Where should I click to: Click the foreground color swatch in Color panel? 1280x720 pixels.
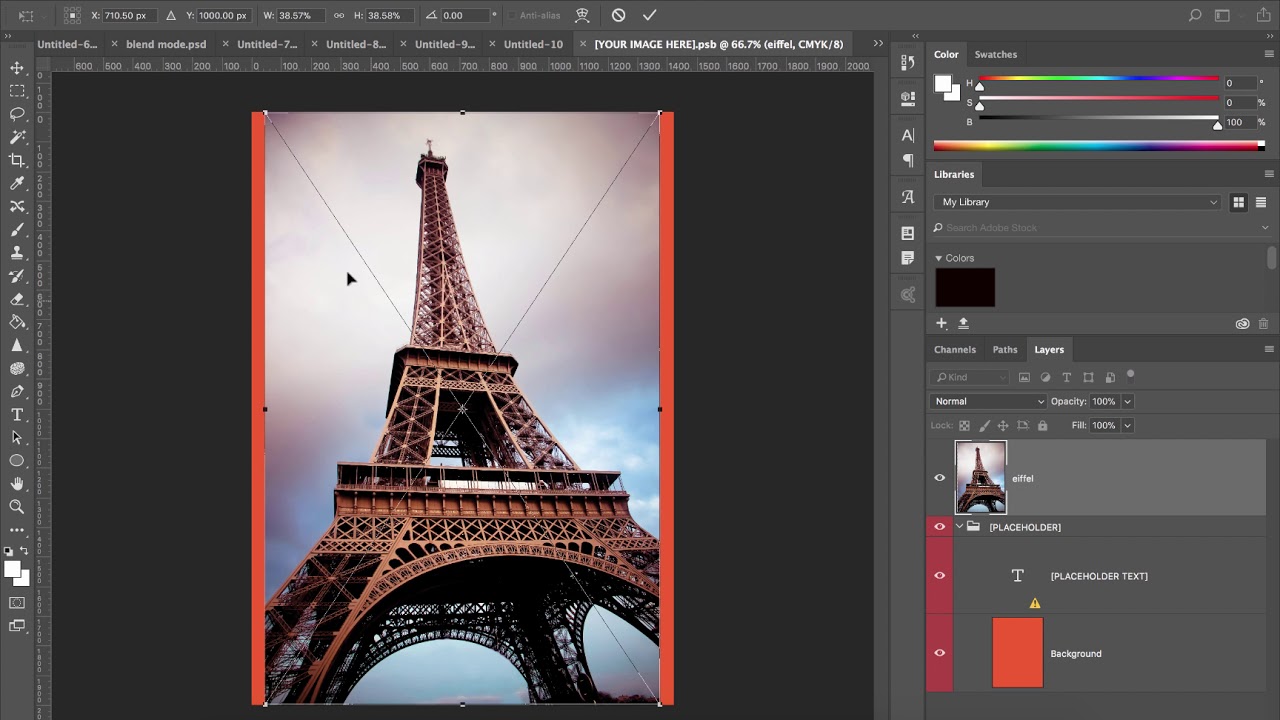pos(942,83)
